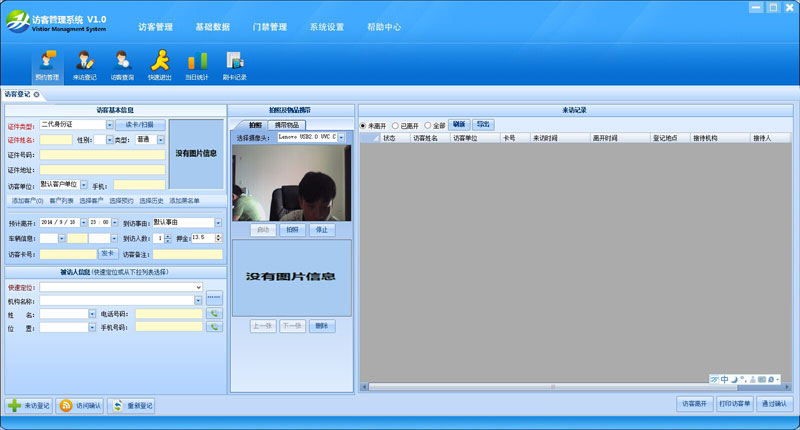Select the 全部 radio button
Viewport: 800px width, 430px height.
(428, 125)
